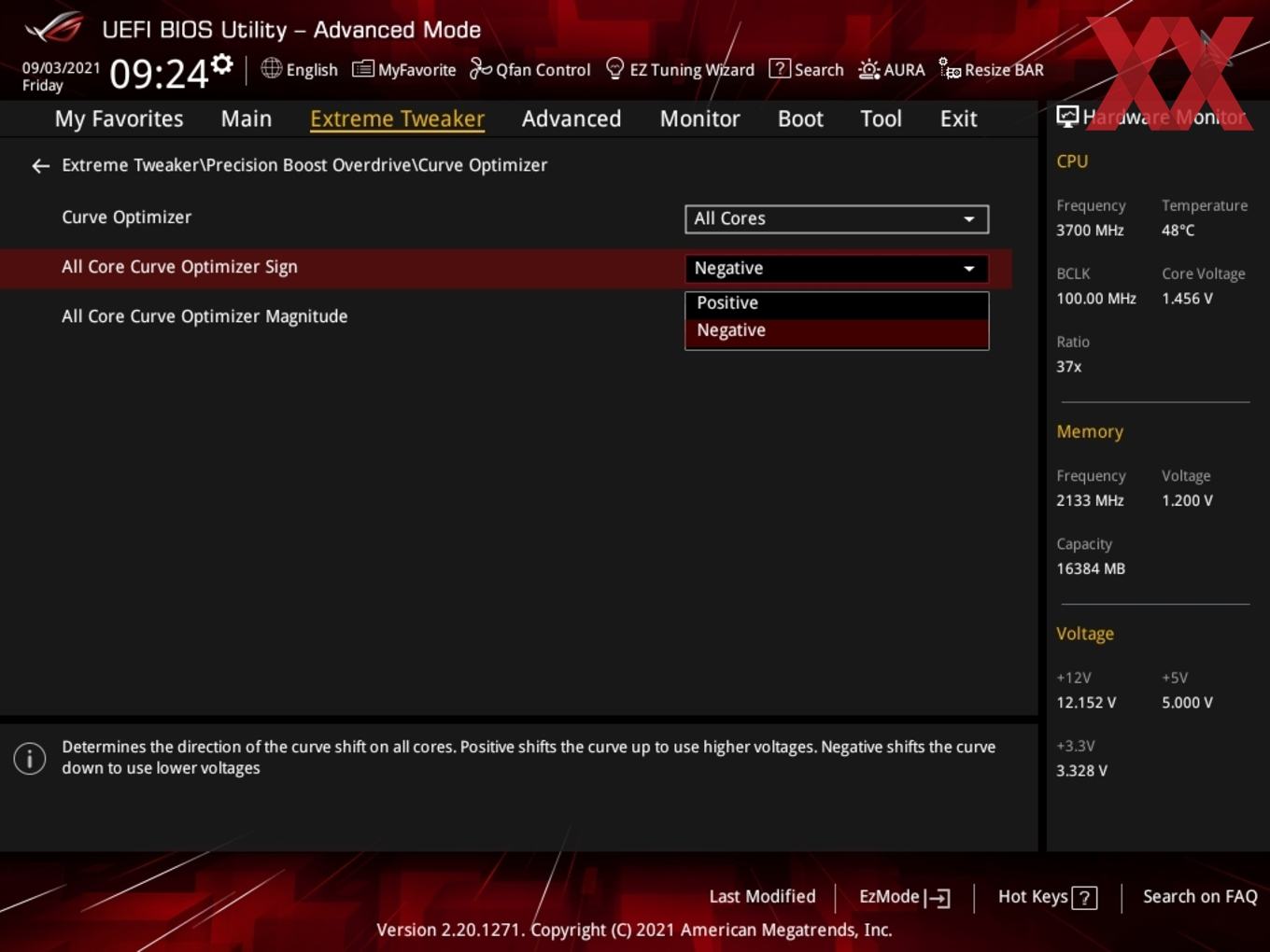The image size is (1270, 952).
Task: Click the arrow of Negative Sign dropdown
Action: (969, 269)
